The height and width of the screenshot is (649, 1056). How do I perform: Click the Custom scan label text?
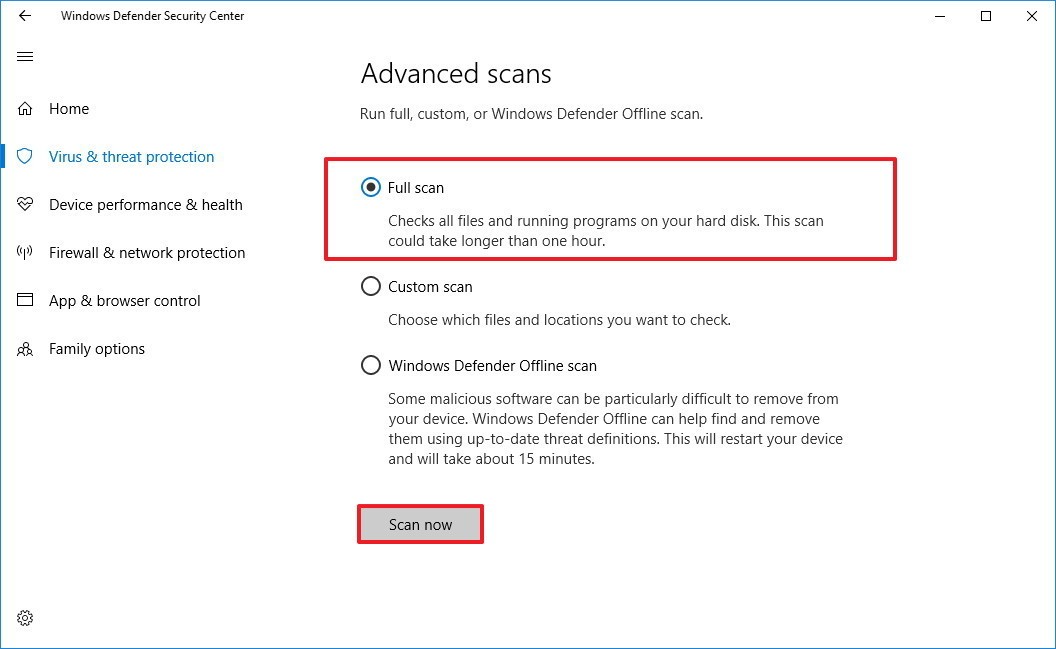click(x=430, y=287)
